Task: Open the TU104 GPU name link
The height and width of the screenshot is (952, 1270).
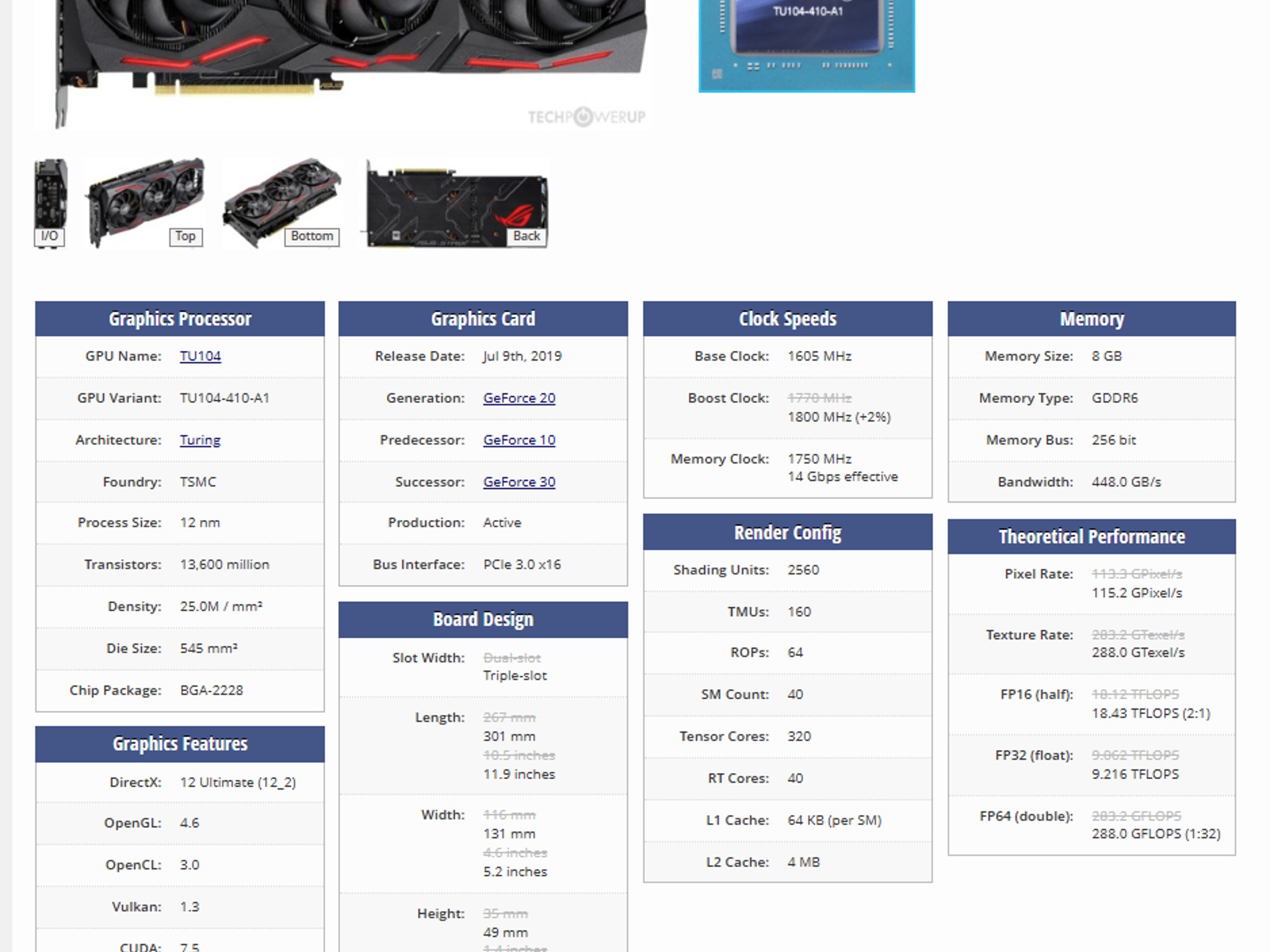Action: point(200,356)
